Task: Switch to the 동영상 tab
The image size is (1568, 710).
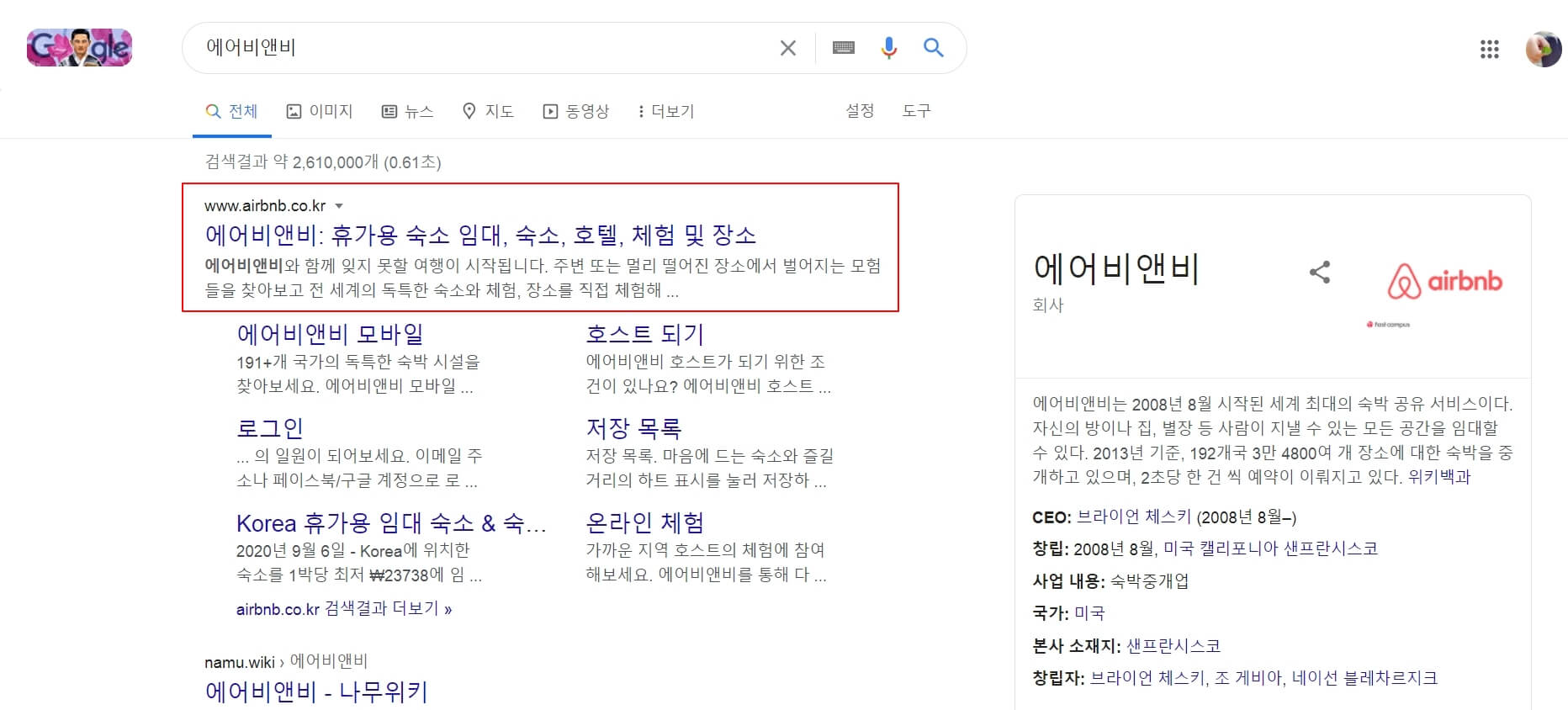Action: tap(575, 111)
